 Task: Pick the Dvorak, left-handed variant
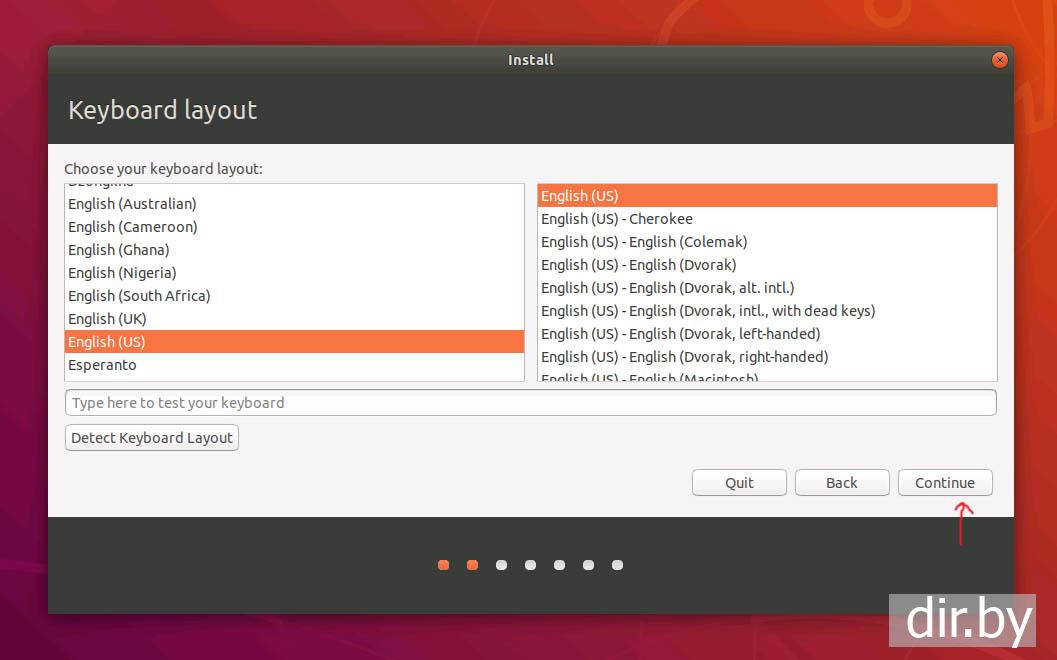tap(767, 333)
